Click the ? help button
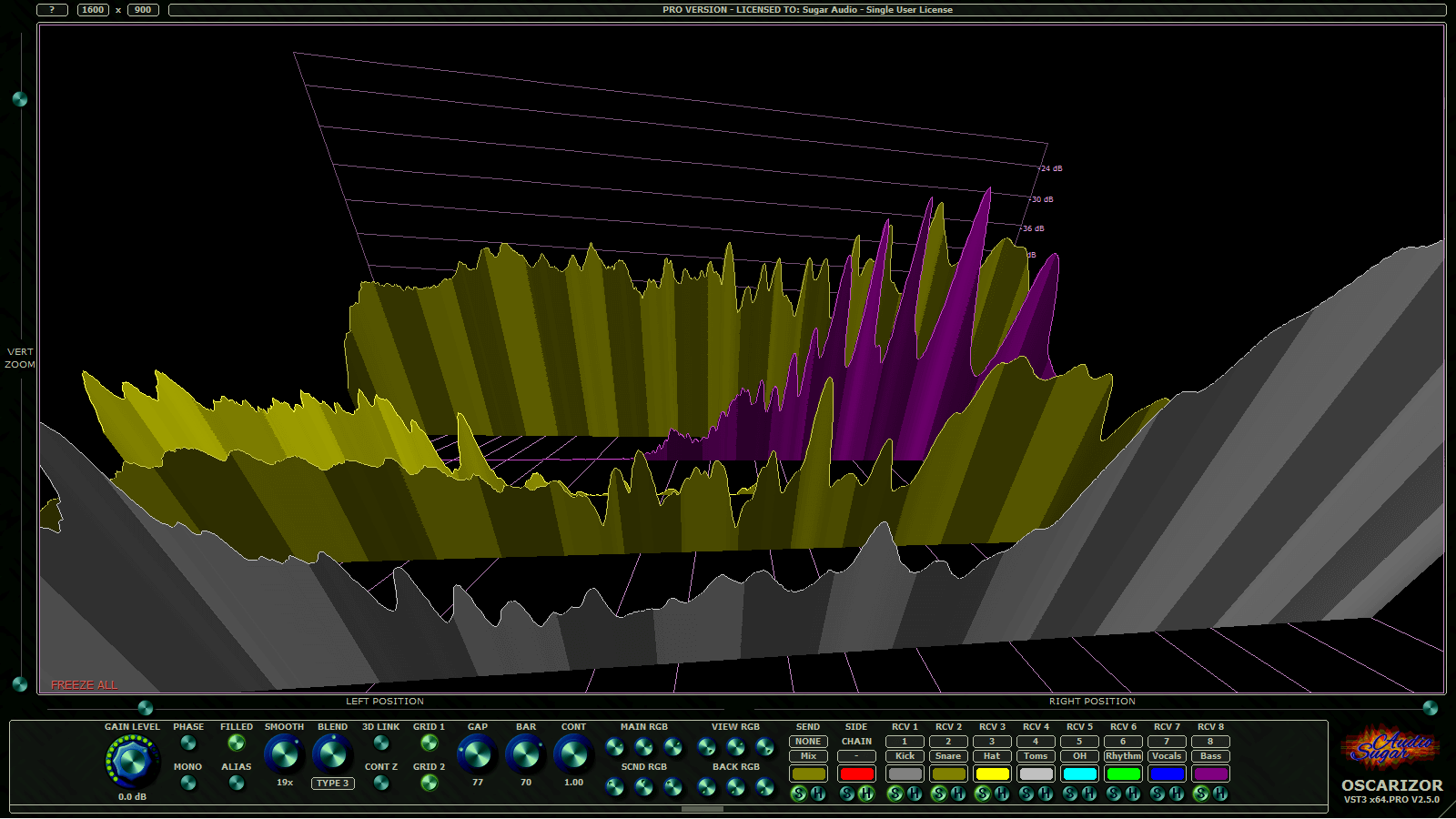 coord(53,9)
